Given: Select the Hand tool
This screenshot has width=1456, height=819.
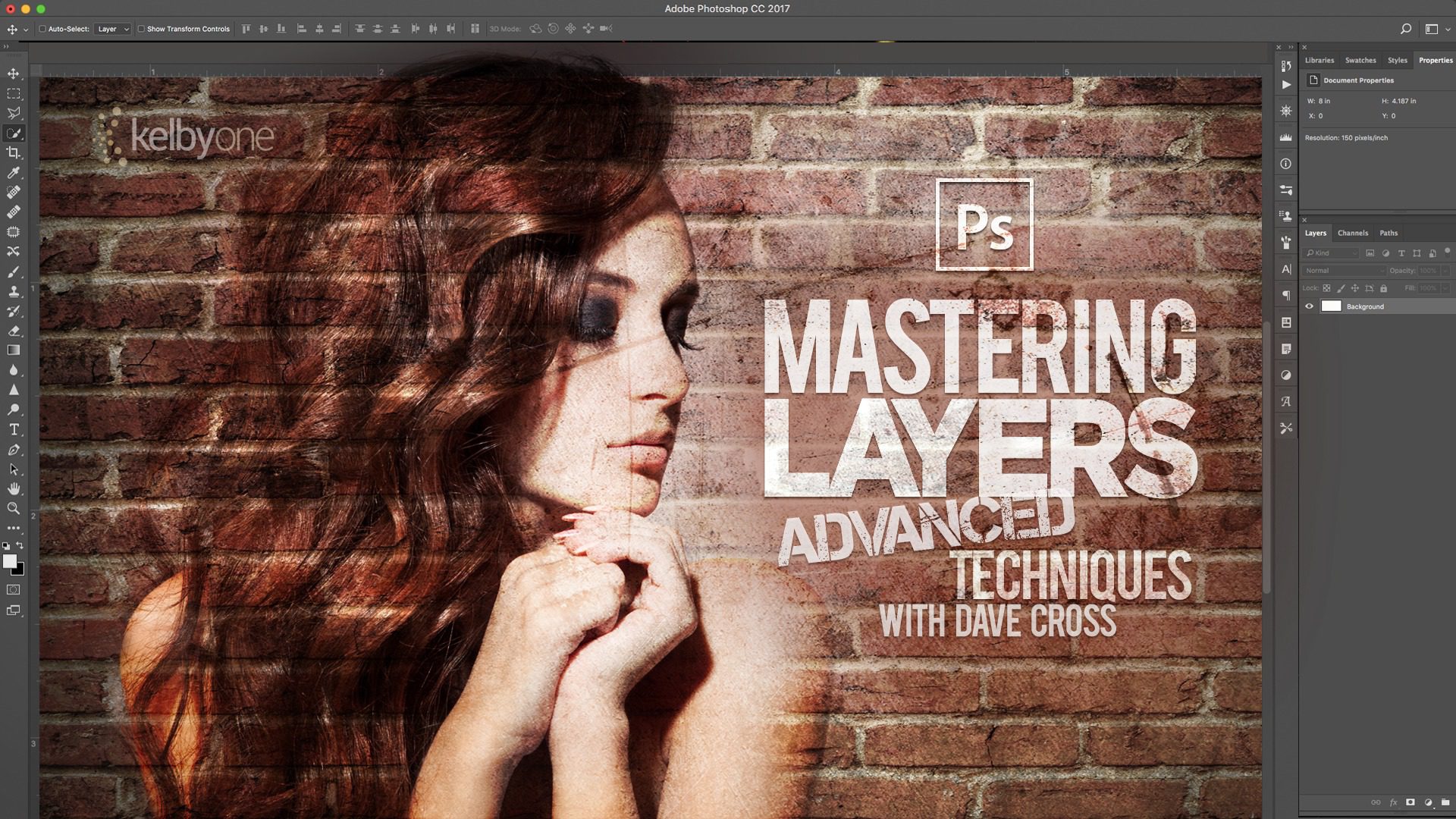Looking at the screenshot, I should [x=14, y=489].
